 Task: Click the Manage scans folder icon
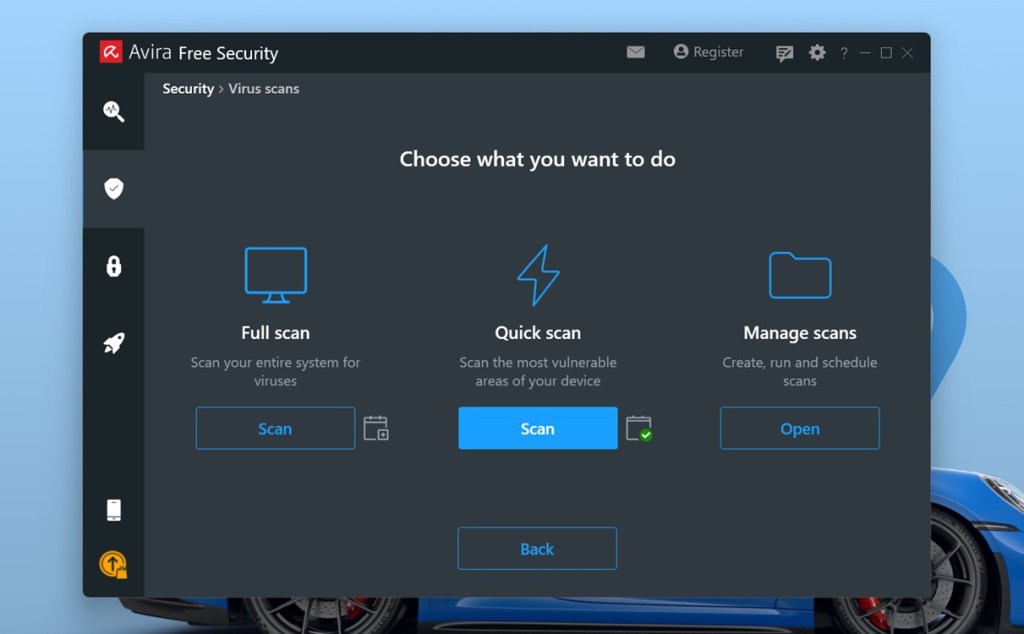[800, 275]
